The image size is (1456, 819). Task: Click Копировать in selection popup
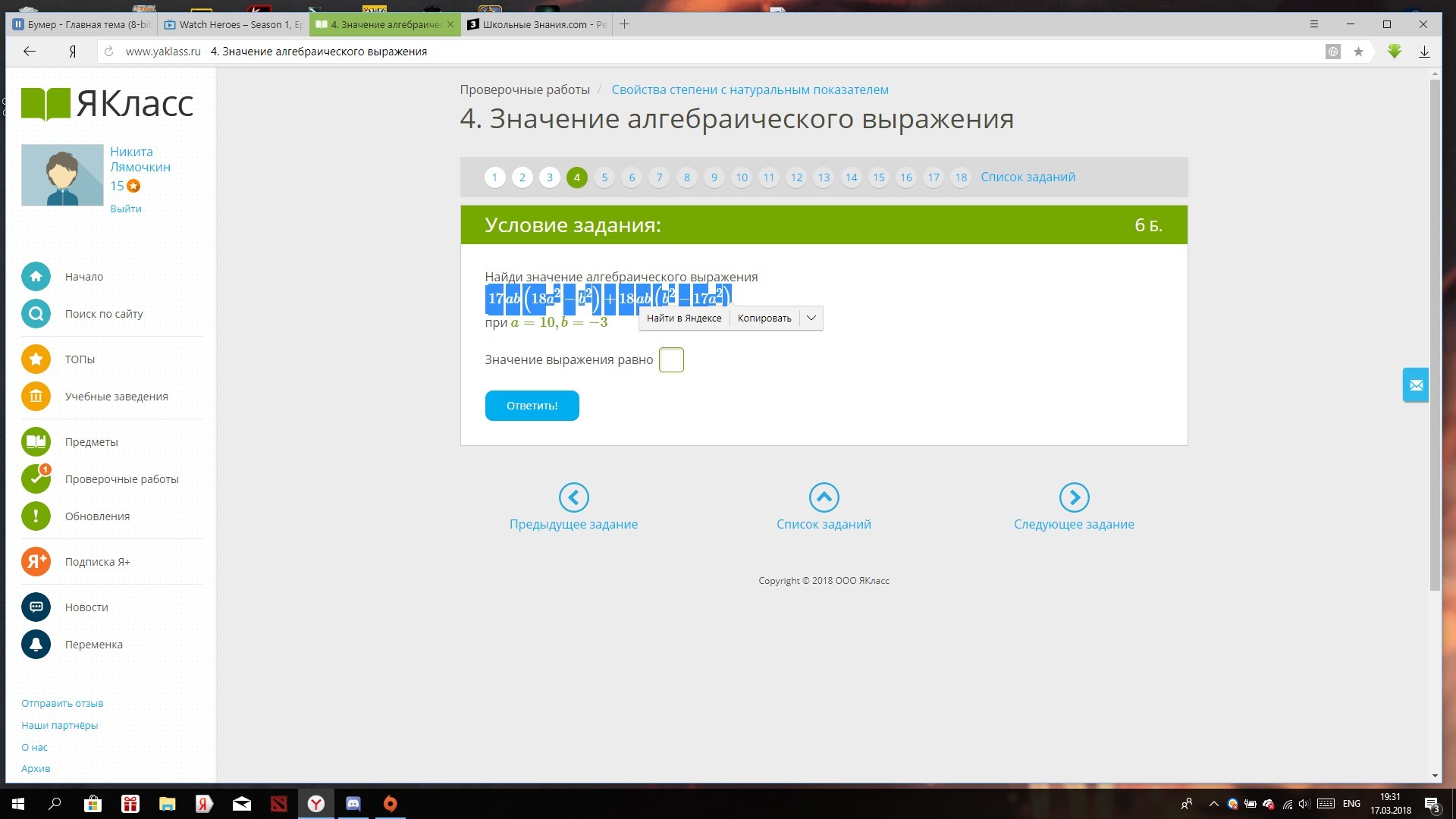click(764, 318)
